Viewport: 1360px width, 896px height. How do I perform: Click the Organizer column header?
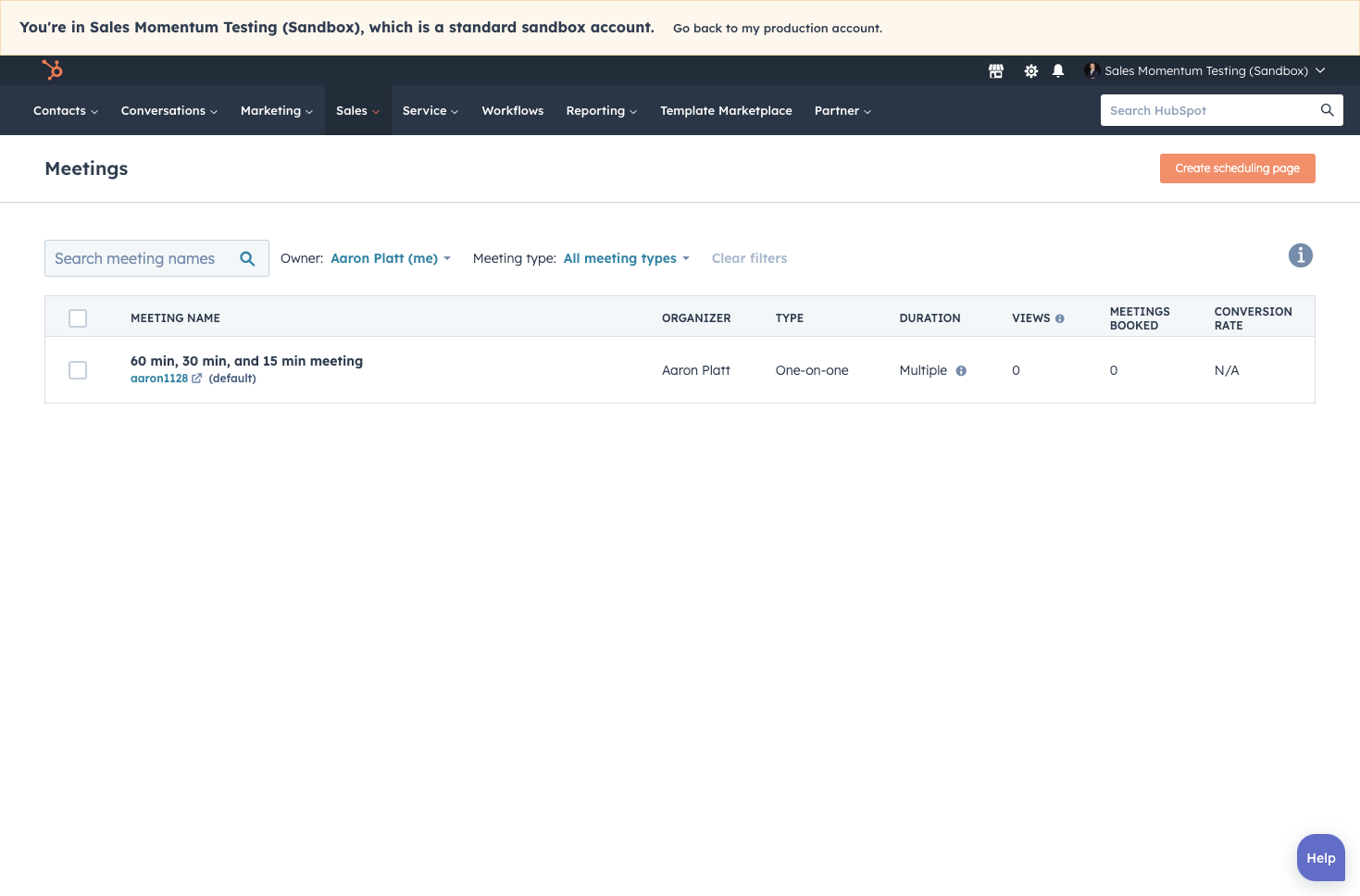[696, 318]
